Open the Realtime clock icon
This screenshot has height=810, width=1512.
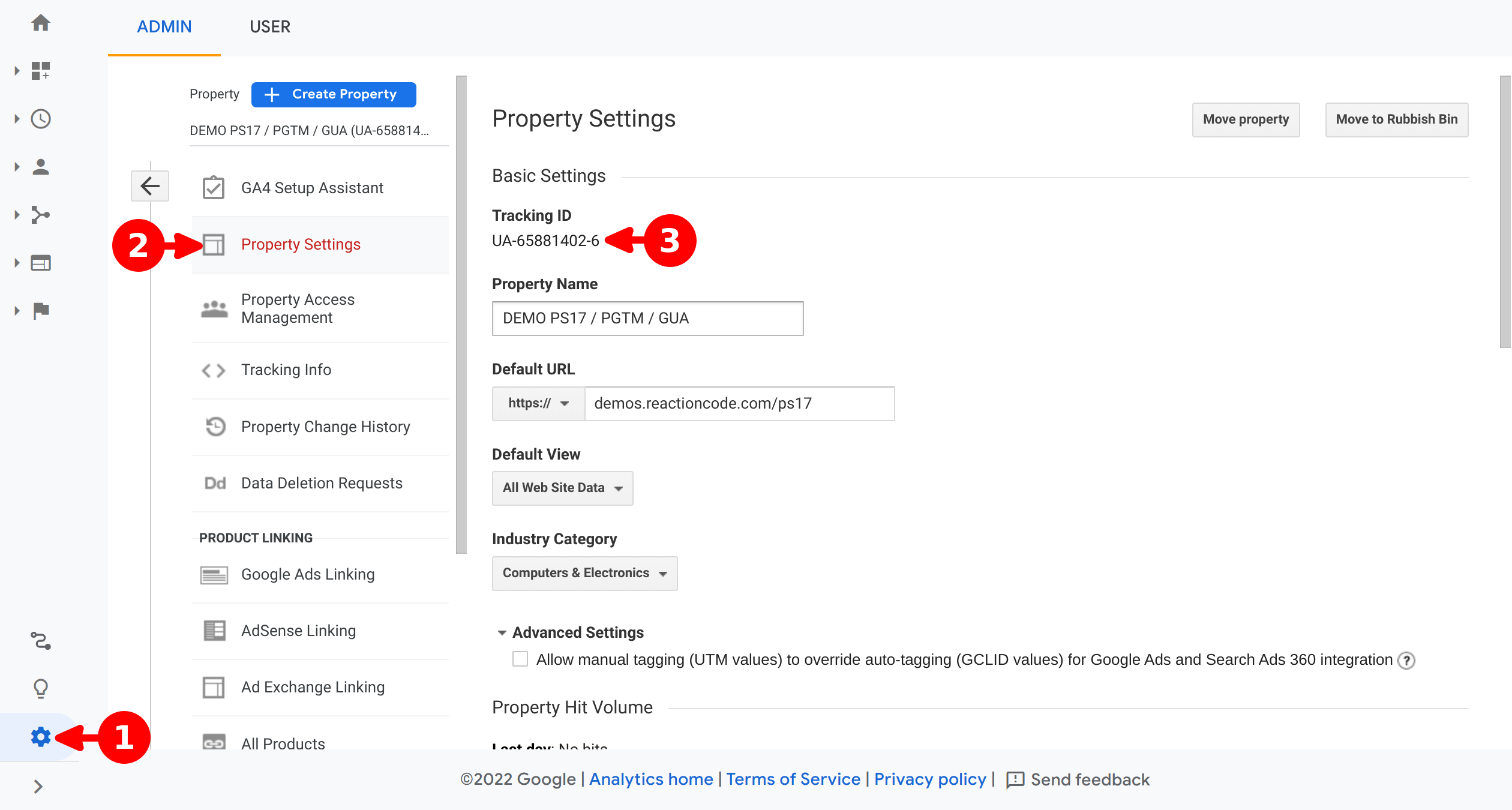(41, 119)
